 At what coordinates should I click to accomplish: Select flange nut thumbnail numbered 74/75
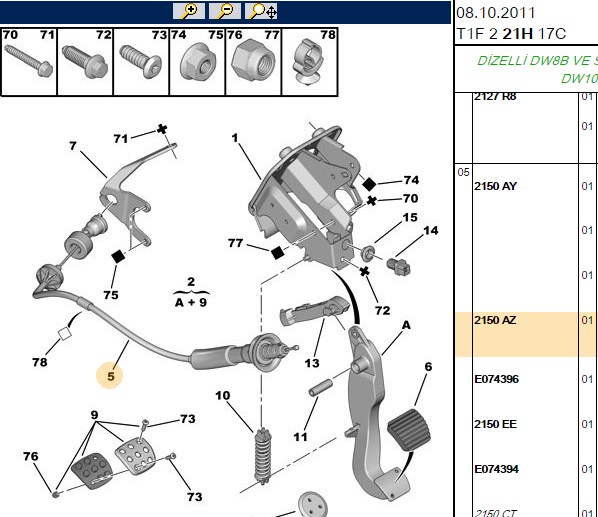[197, 61]
